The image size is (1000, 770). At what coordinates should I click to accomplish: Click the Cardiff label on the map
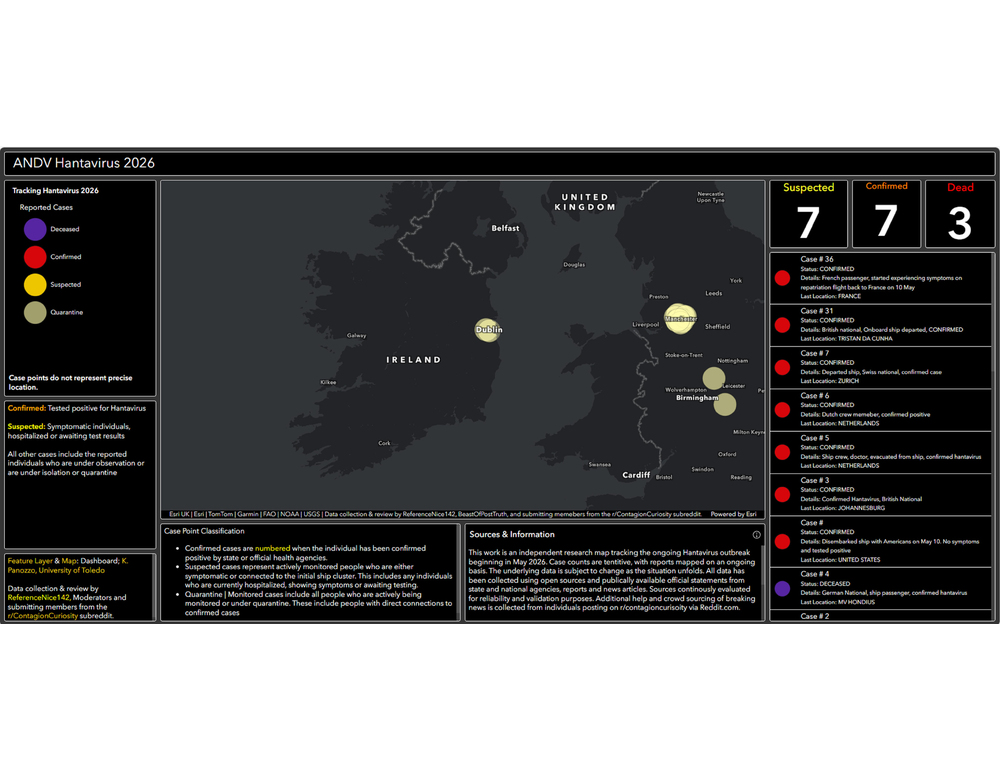(x=636, y=475)
